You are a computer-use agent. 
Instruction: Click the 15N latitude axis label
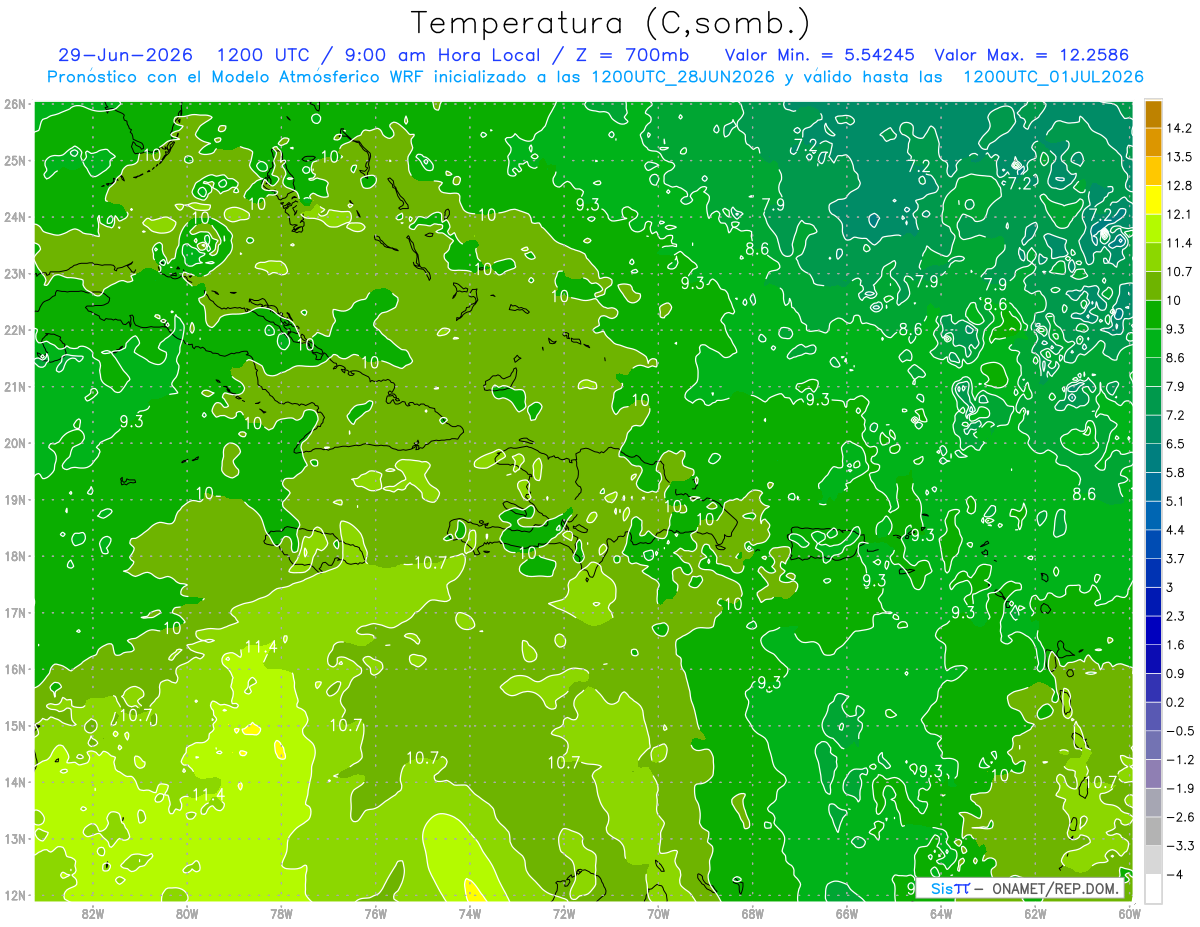point(16,725)
